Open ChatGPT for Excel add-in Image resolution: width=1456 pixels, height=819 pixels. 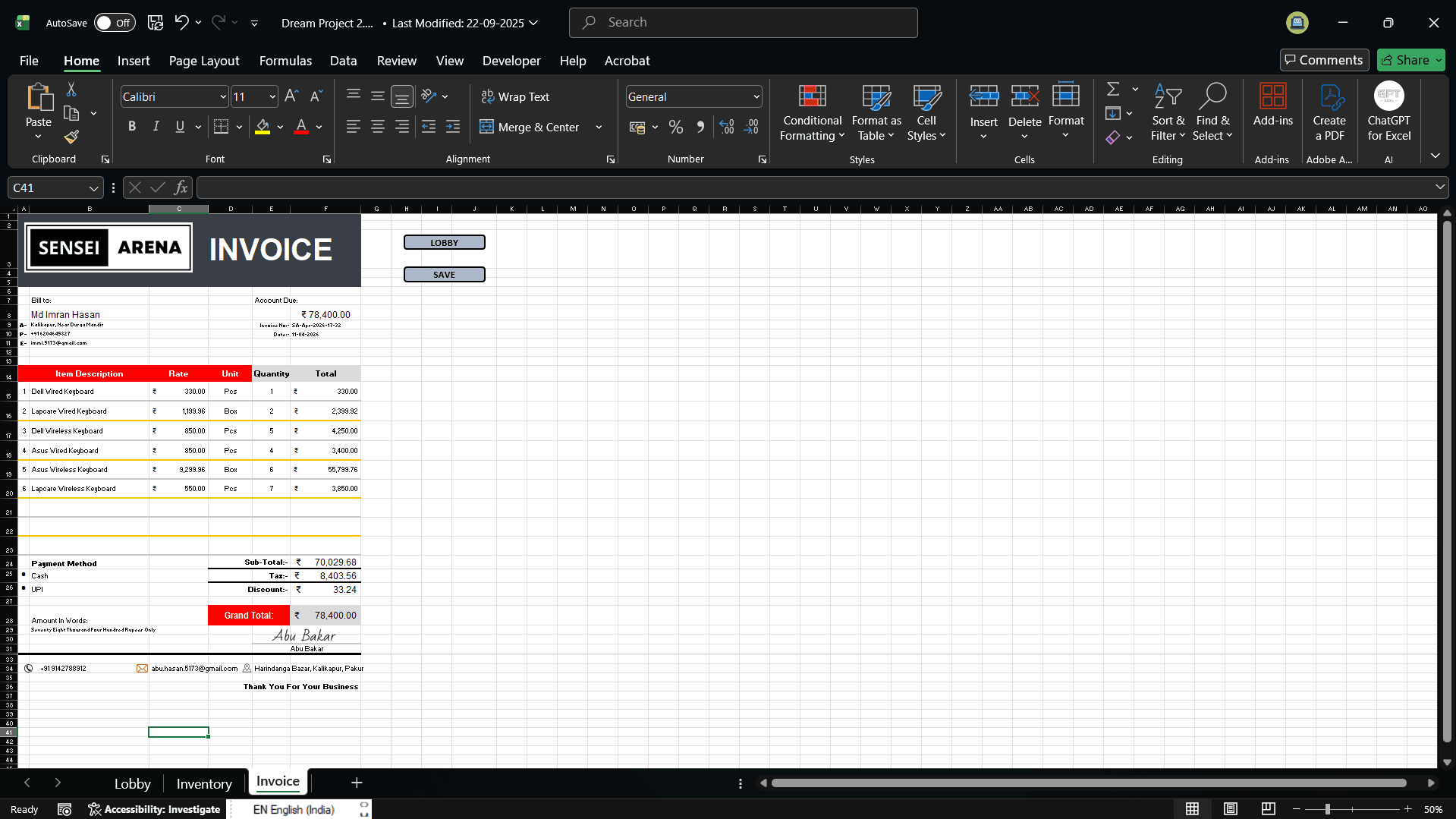tap(1388, 112)
